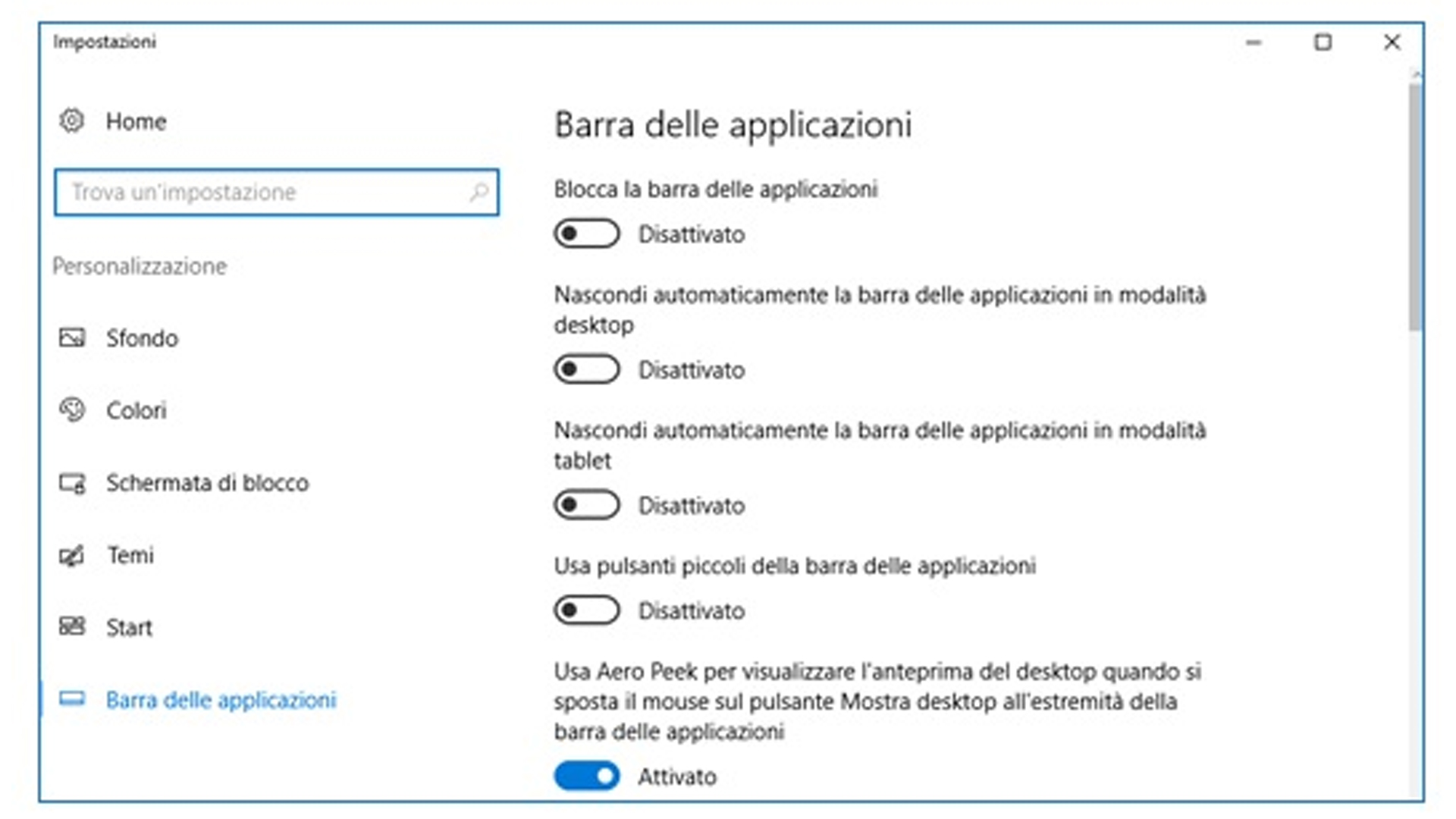Screen dimensions: 1456x819
Task: Click the Trova un'impostazione search field
Action: click(x=265, y=193)
